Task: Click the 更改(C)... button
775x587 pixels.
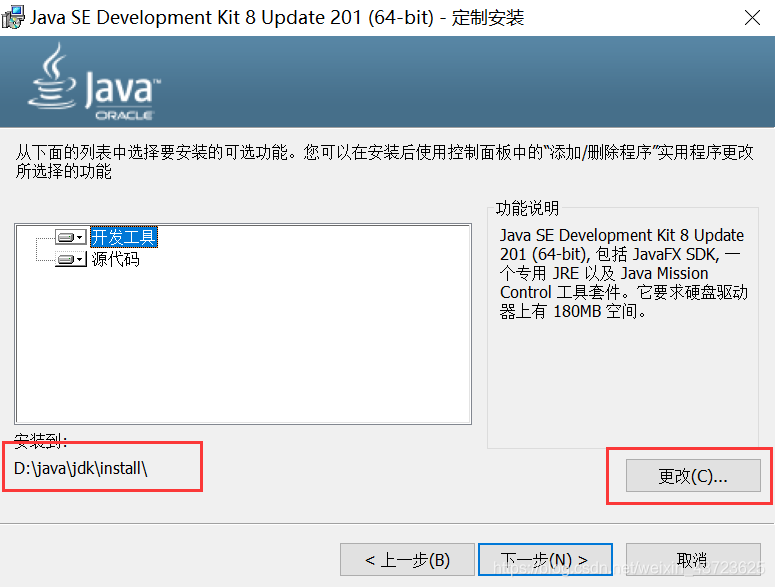Action: [693, 475]
